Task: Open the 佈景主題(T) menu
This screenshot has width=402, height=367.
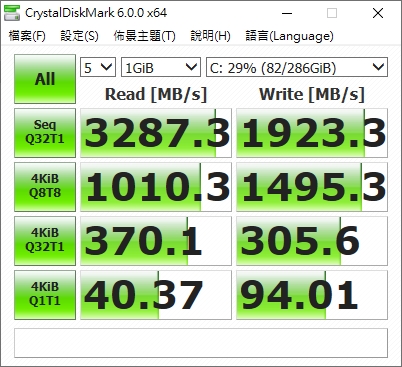Action: (x=144, y=36)
